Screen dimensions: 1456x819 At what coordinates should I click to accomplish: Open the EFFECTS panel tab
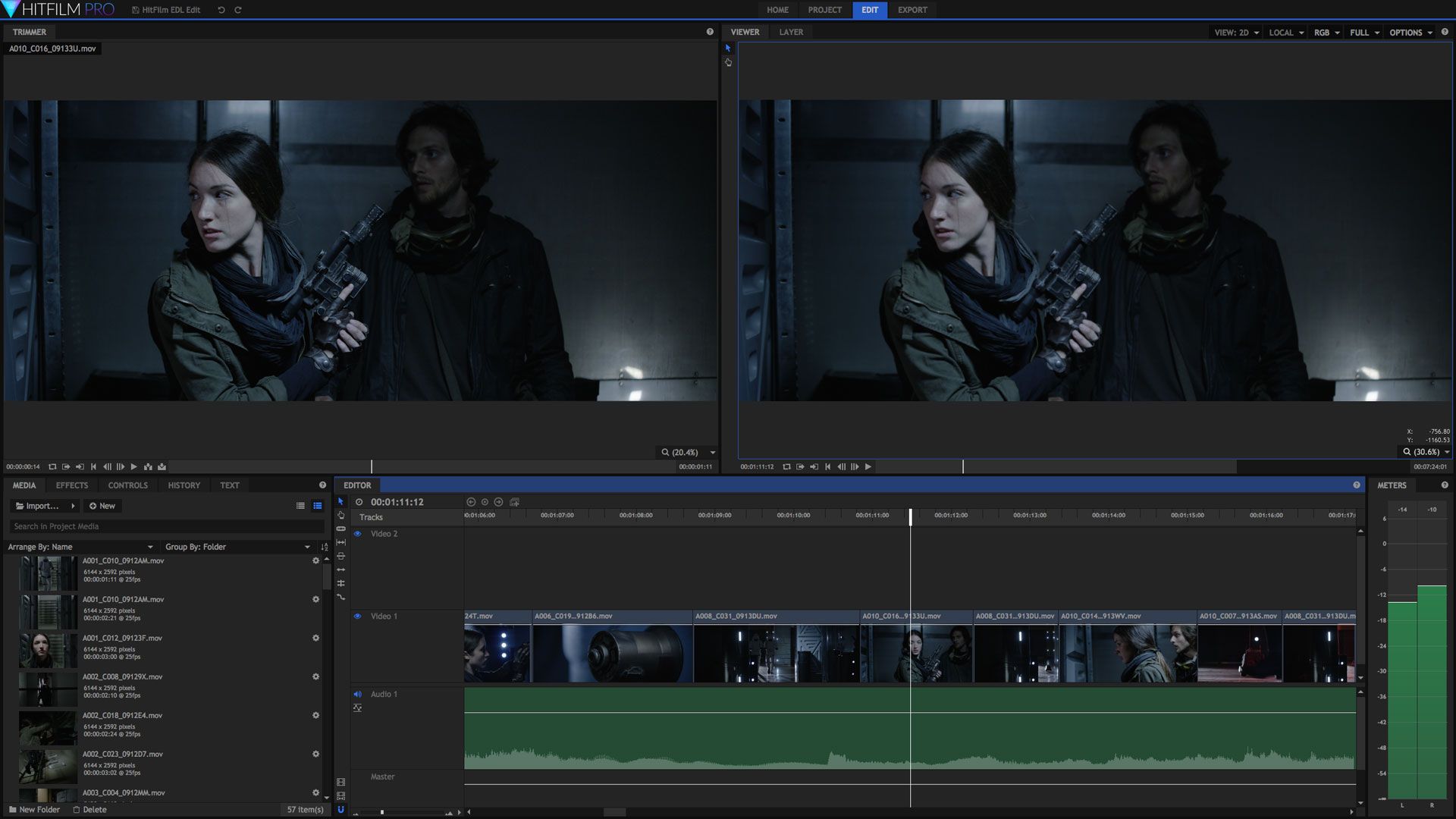coord(72,485)
